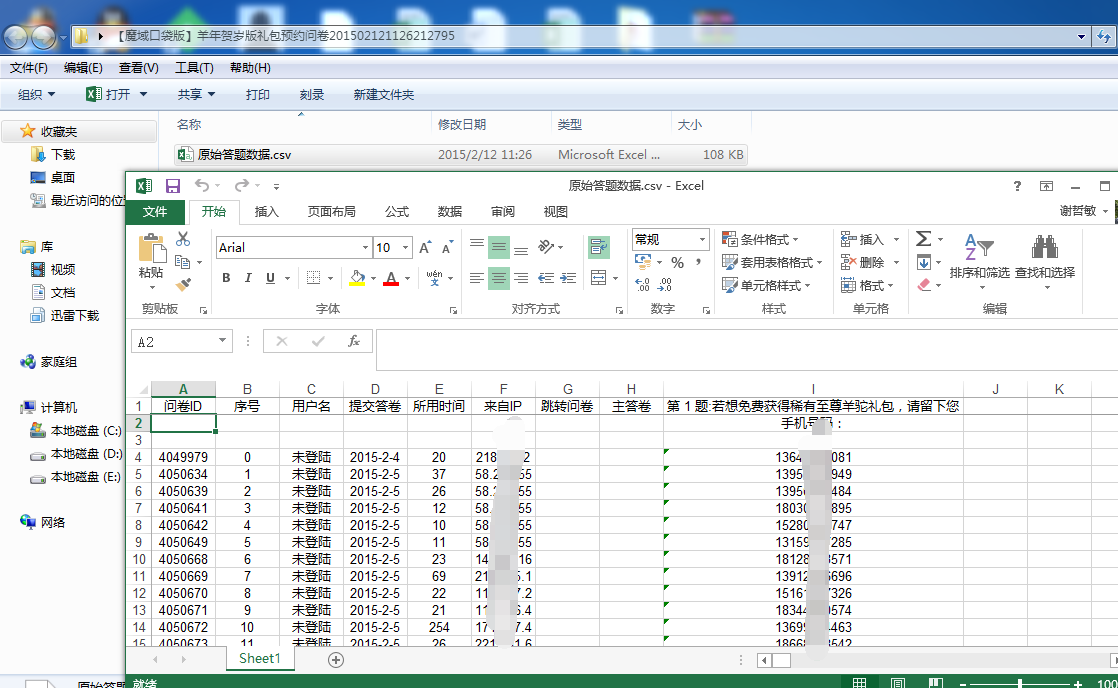Open the Share dropdown in Explorer
This screenshot has height=688, width=1118.
[x=196, y=94]
